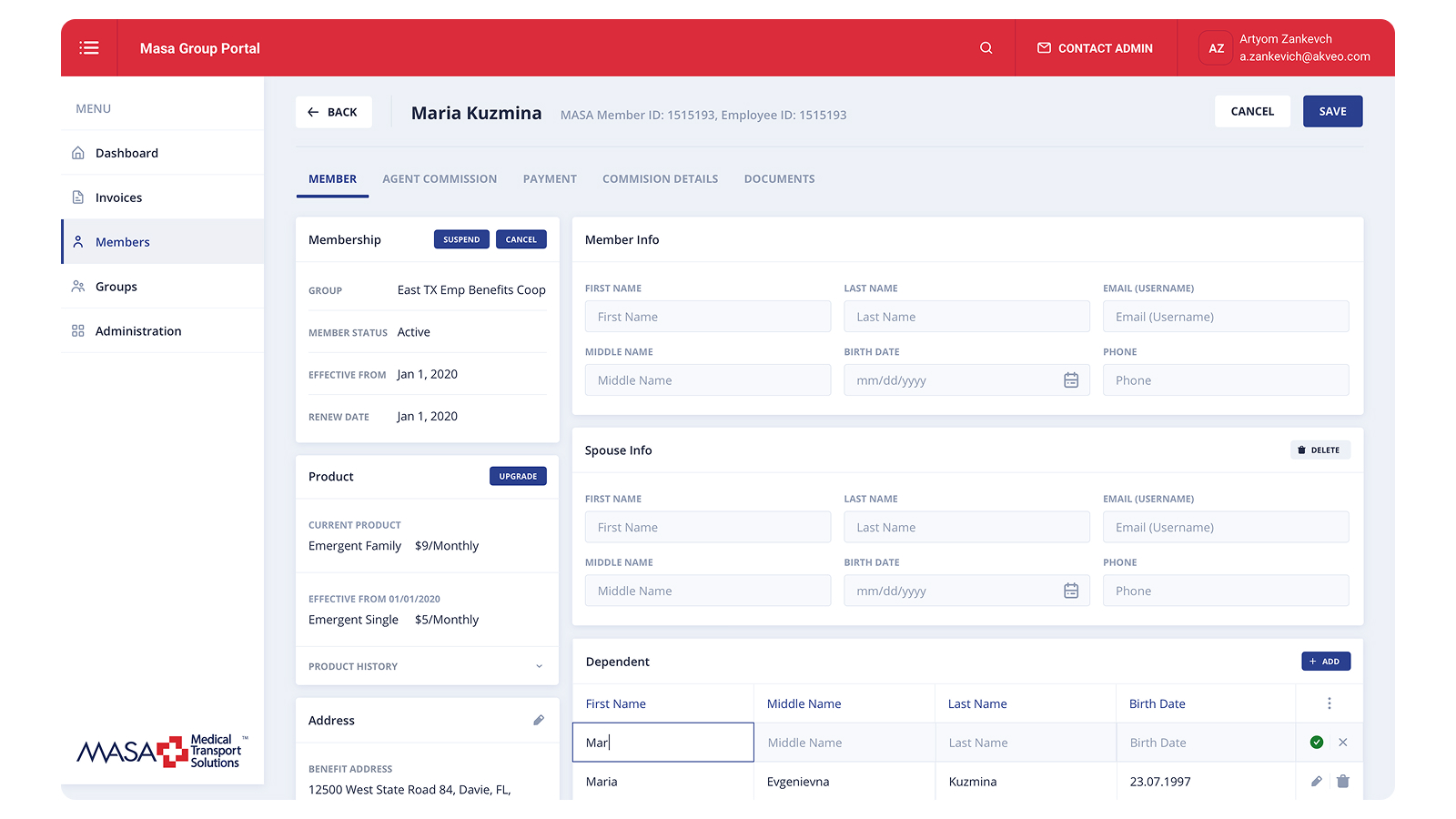1456x819 pixels.
Task: Click the Members person icon
Action: click(78, 242)
